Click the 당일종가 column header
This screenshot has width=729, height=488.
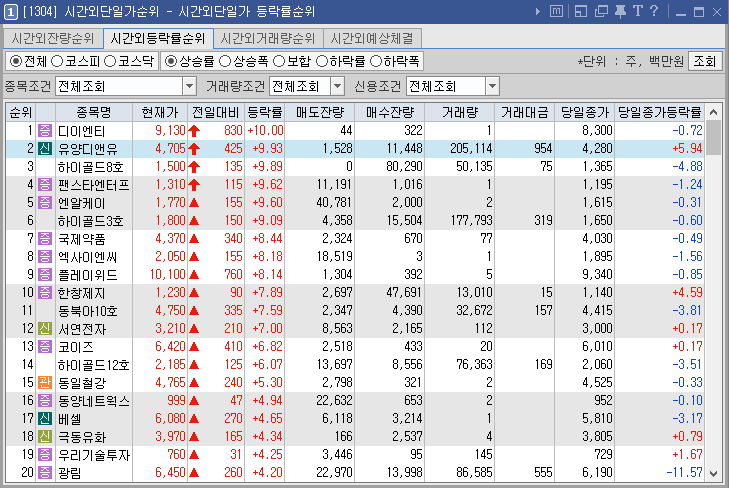(x=584, y=112)
